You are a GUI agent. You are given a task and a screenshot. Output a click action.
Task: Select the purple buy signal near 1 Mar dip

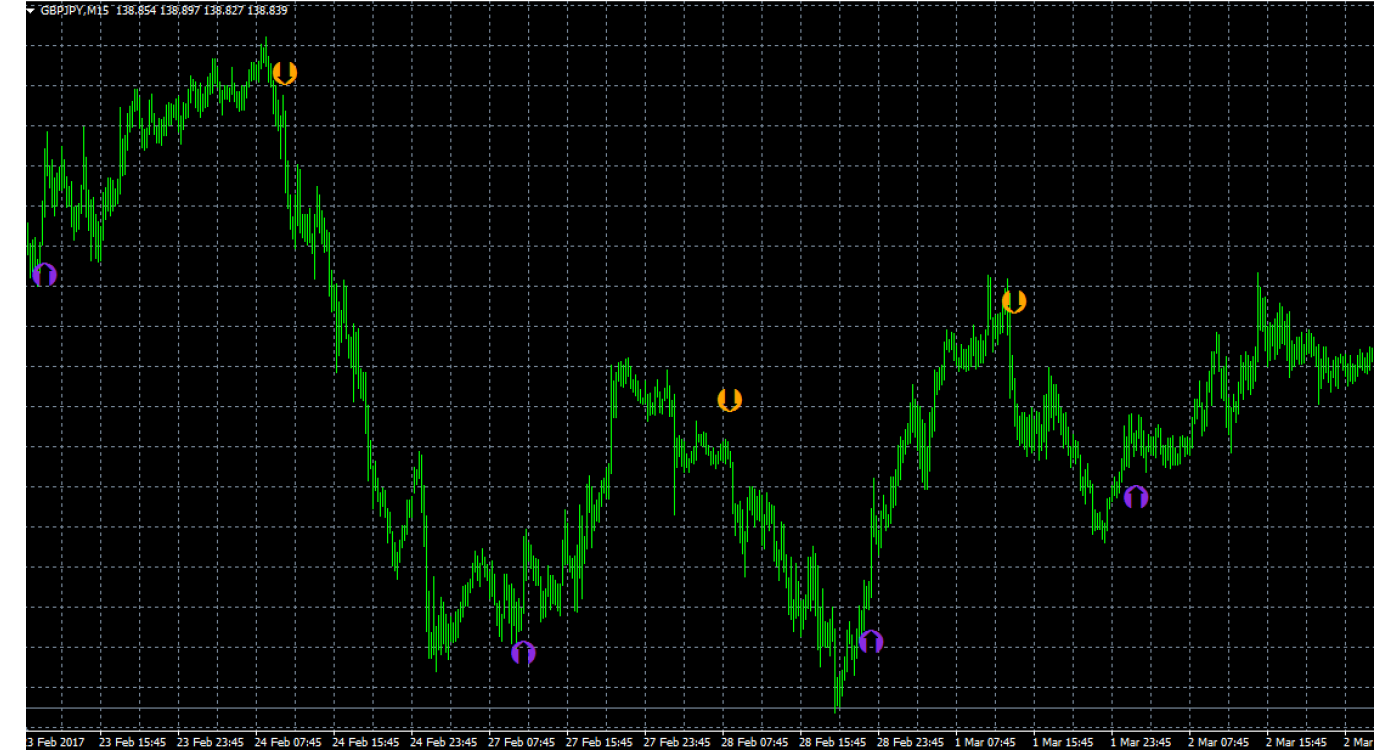pos(1138,494)
